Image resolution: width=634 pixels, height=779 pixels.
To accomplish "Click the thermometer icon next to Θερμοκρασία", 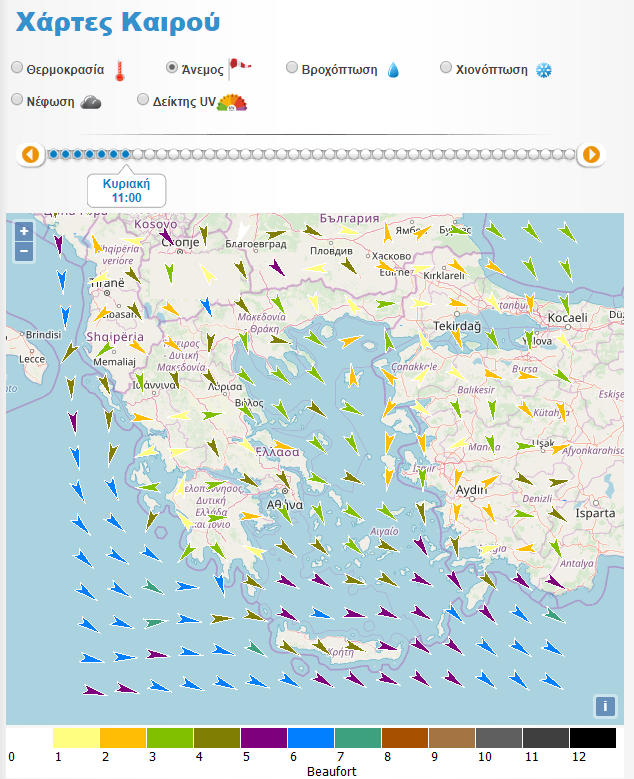I will click(119, 70).
